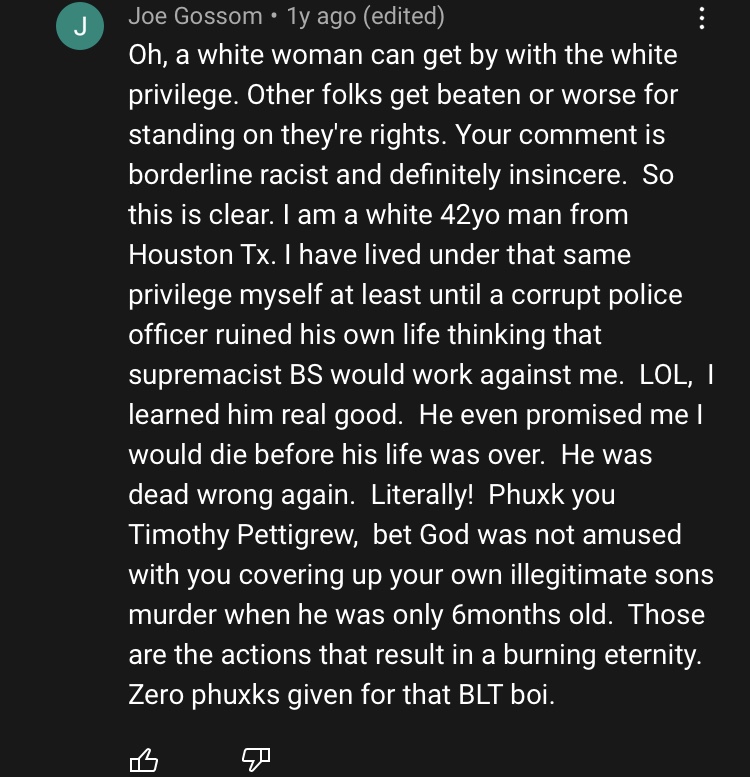The height and width of the screenshot is (777, 750).
Task: Tap the '(edited)' label beside the timestamp
Action: 404,16
